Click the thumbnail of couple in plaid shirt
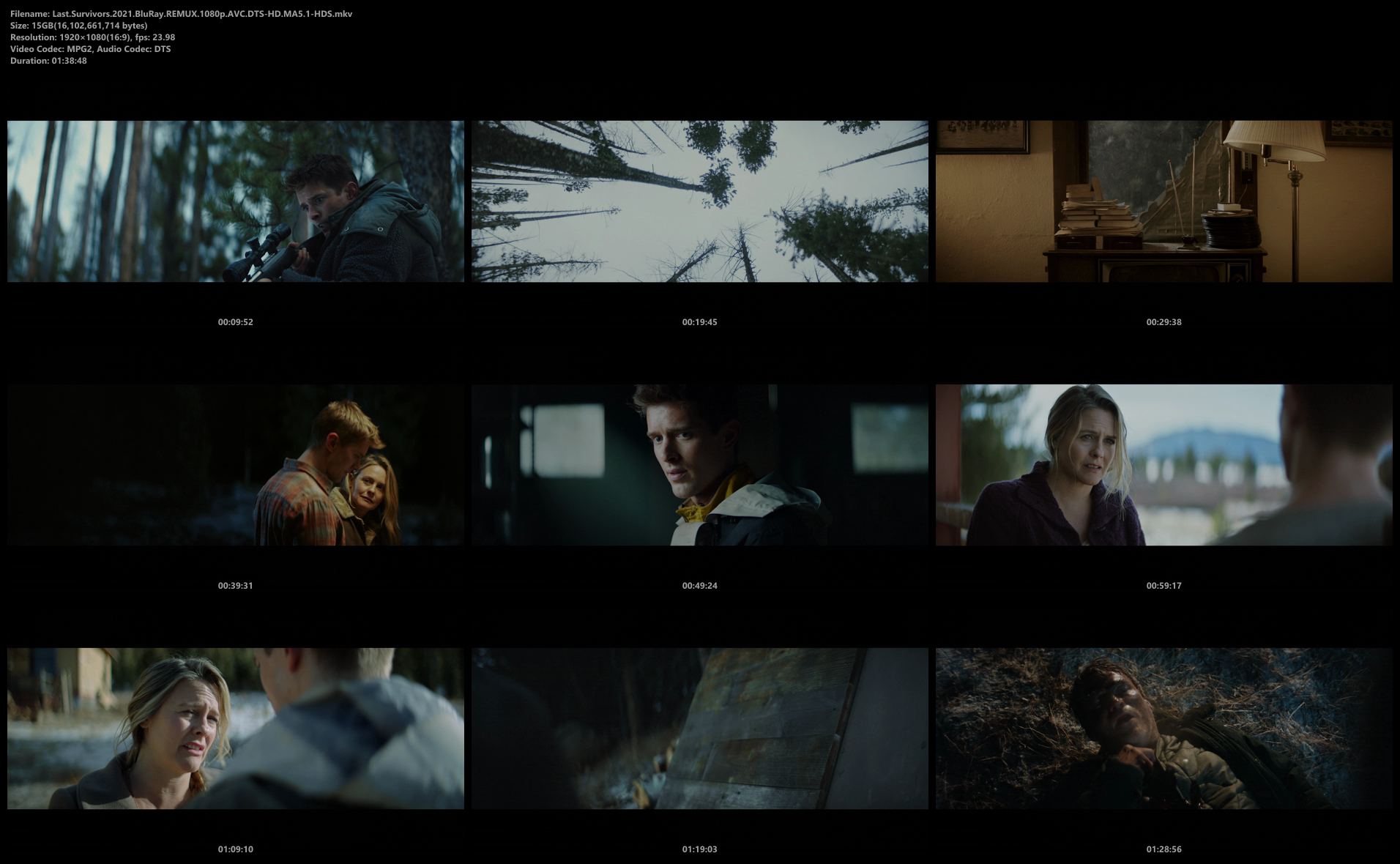 [235, 465]
